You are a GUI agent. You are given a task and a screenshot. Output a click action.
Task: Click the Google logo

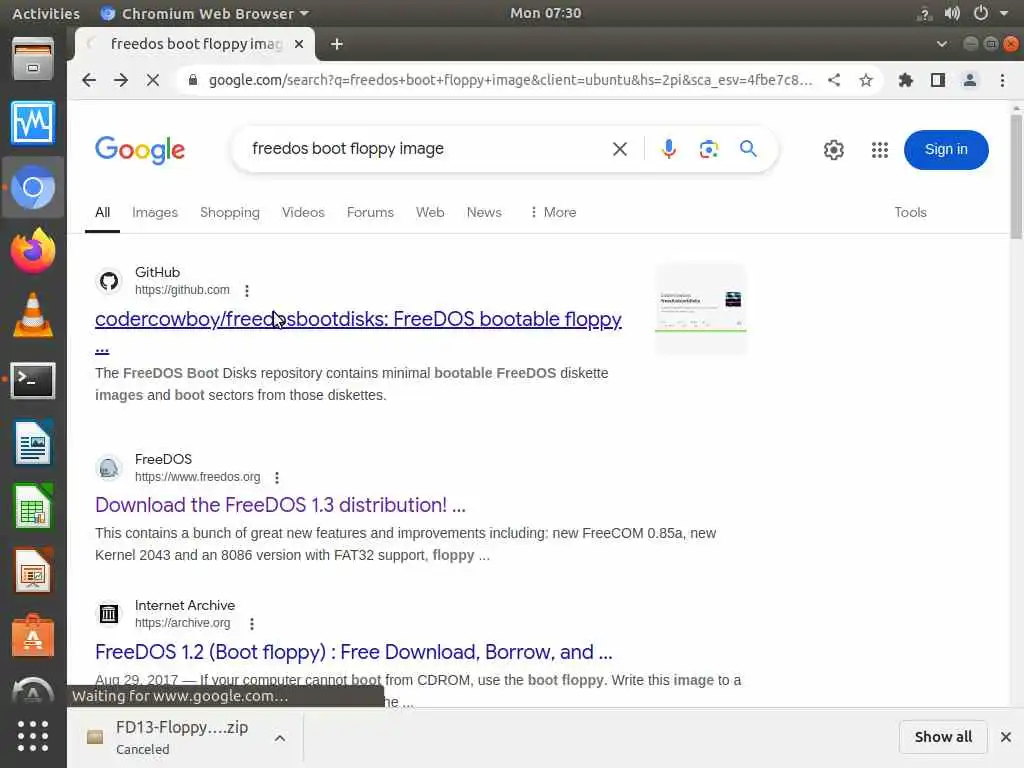click(140, 150)
